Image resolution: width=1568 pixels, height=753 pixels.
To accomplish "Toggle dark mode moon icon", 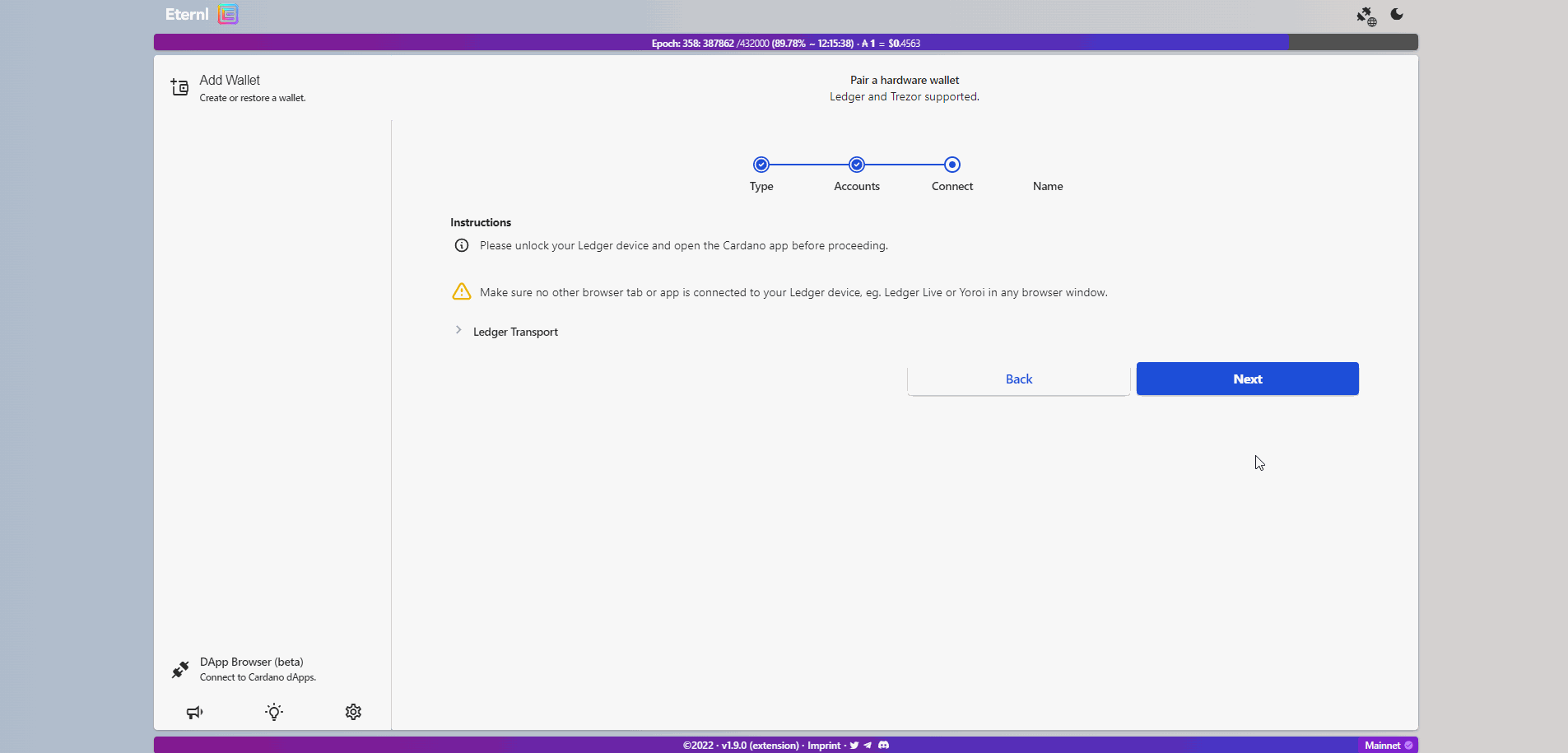I will (x=1397, y=14).
